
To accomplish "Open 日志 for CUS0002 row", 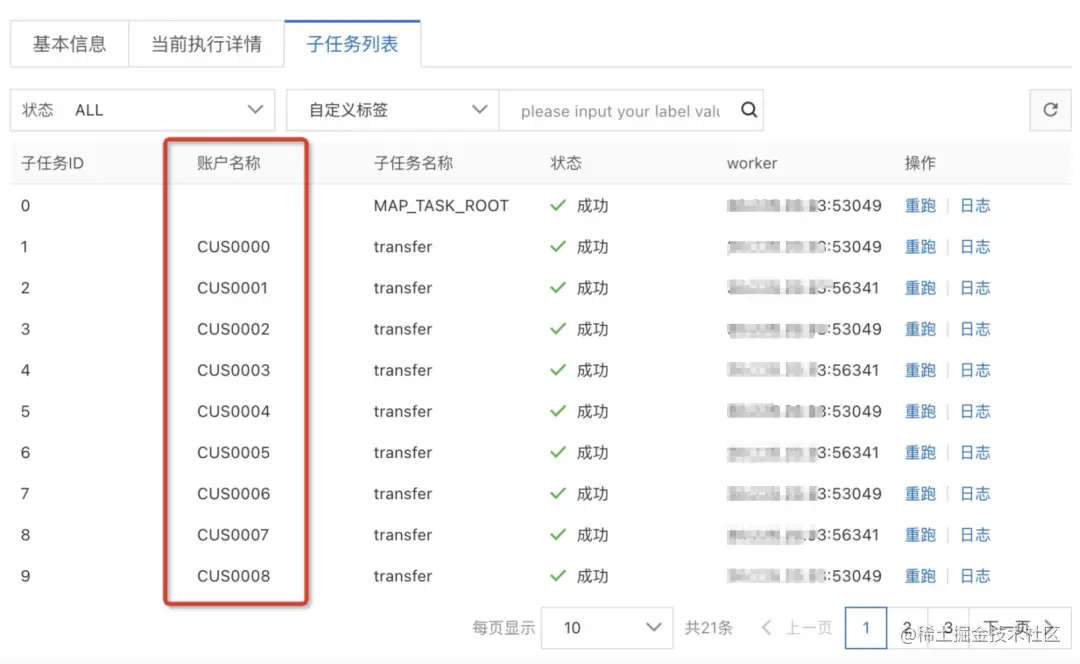I will tap(975, 329).
